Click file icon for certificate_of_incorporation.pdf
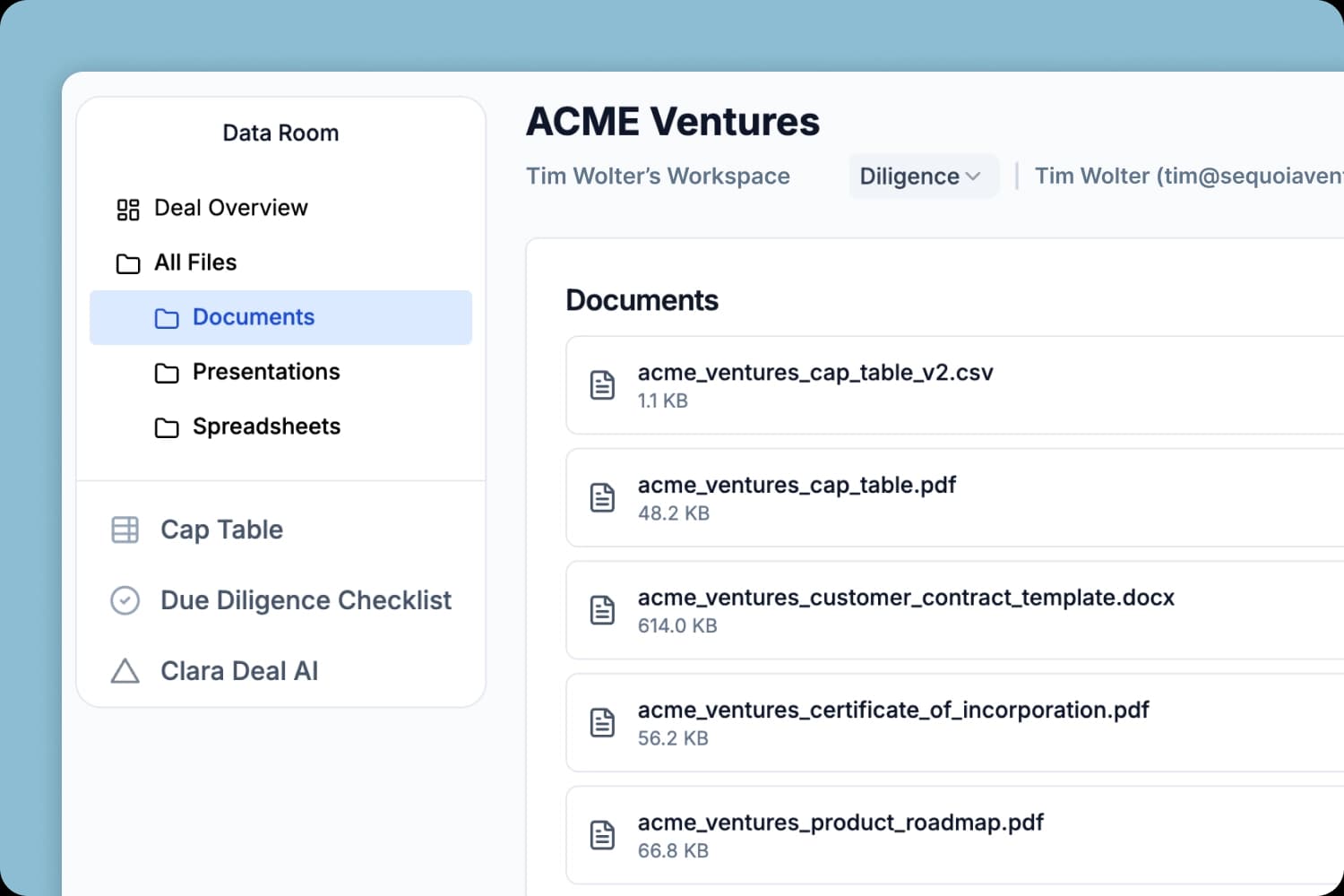Image resolution: width=1344 pixels, height=896 pixels. [602, 722]
